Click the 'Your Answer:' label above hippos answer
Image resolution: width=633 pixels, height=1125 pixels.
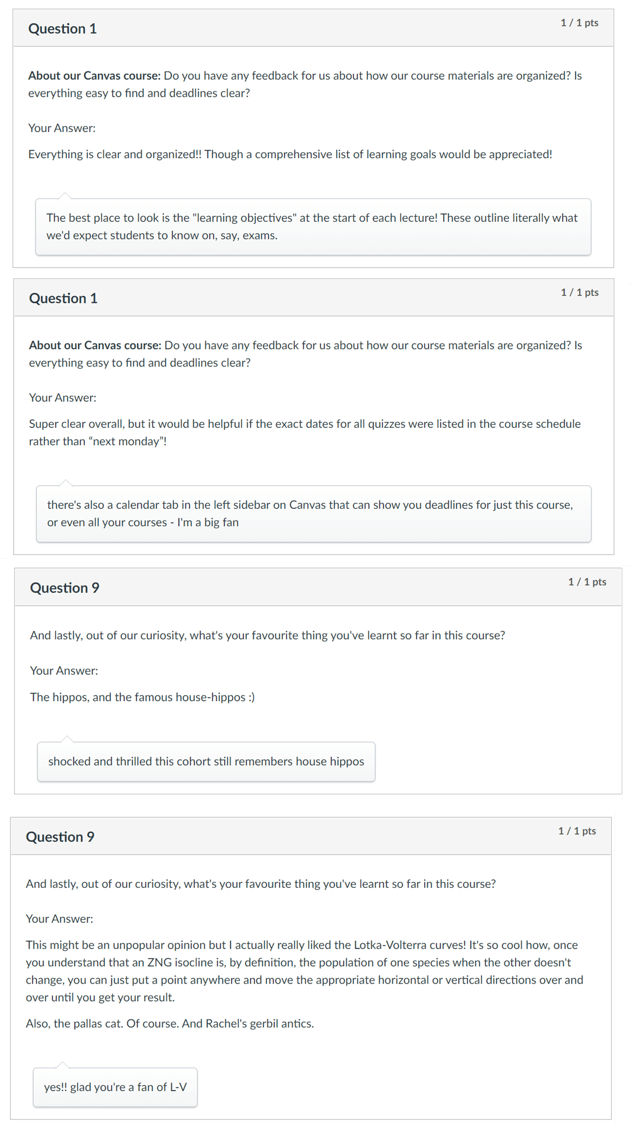pyautogui.click(x=64, y=671)
